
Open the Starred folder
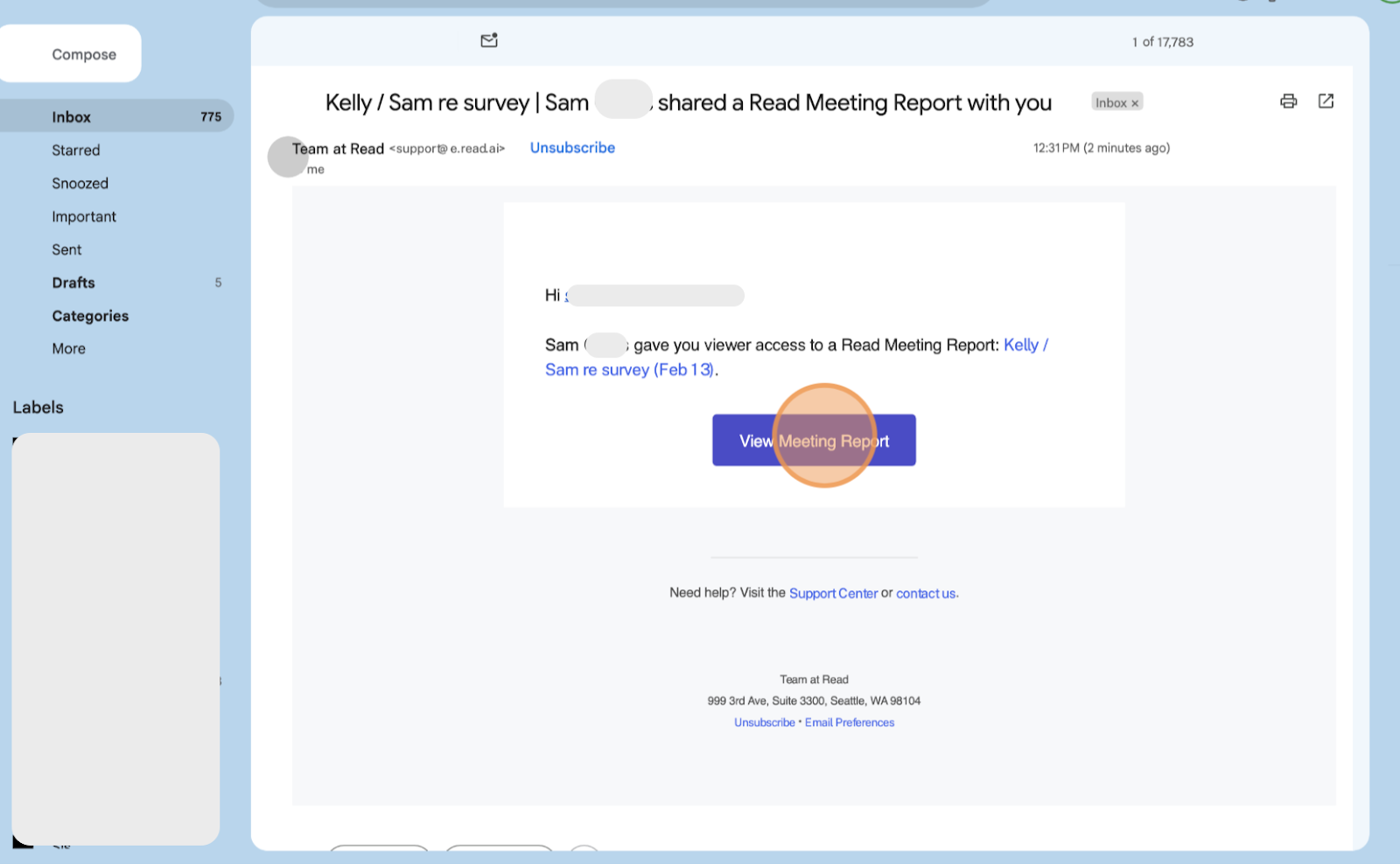(x=76, y=150)
